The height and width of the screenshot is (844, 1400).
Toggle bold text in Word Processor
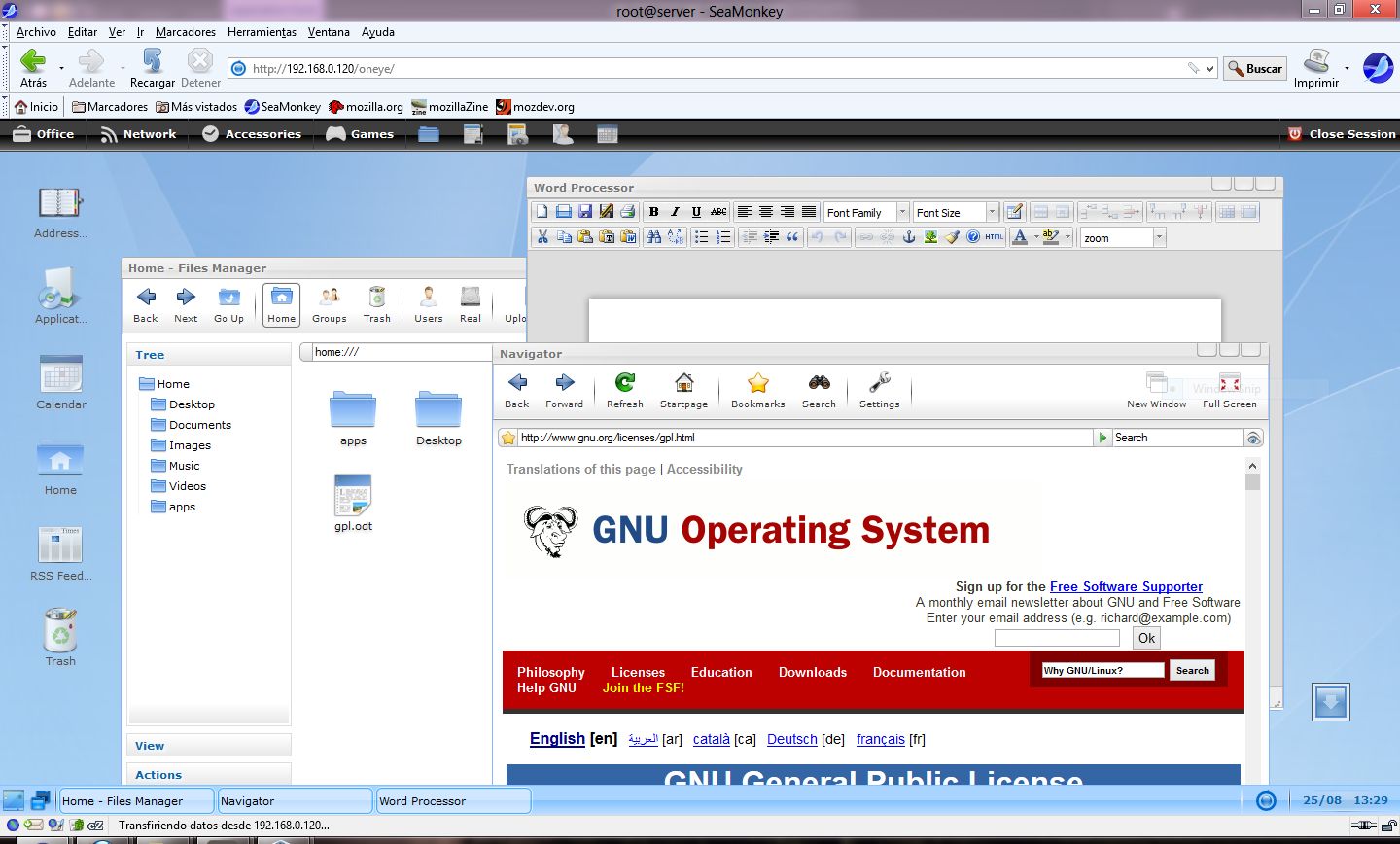pyautogui.click(x=654, y=212)
